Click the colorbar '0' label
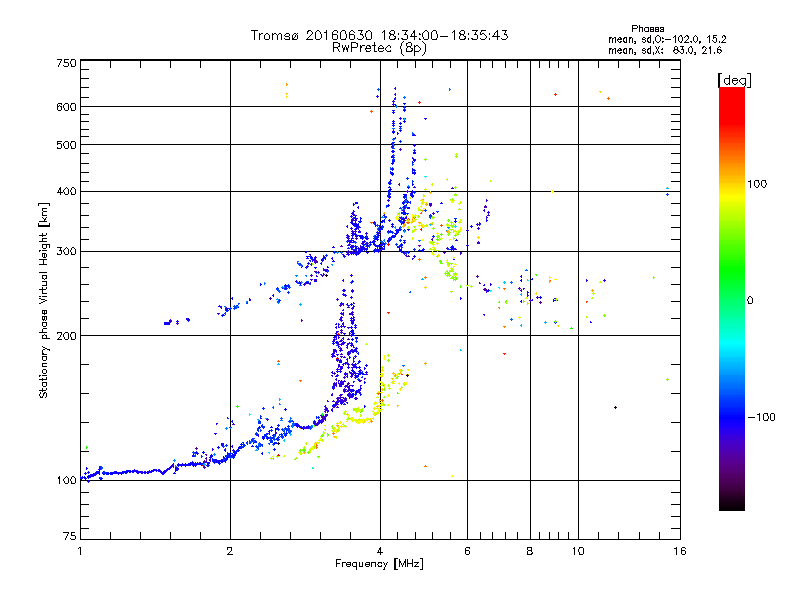Image resolution: width=800 pixels, height=600 pixels. point(750,301)
